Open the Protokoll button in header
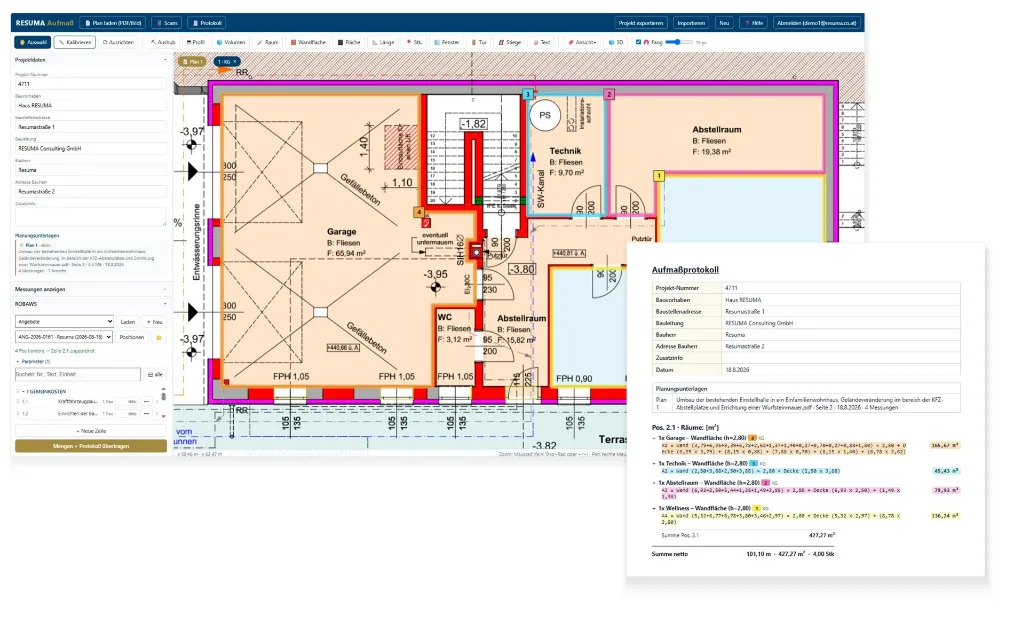 (x=207, y=23)
